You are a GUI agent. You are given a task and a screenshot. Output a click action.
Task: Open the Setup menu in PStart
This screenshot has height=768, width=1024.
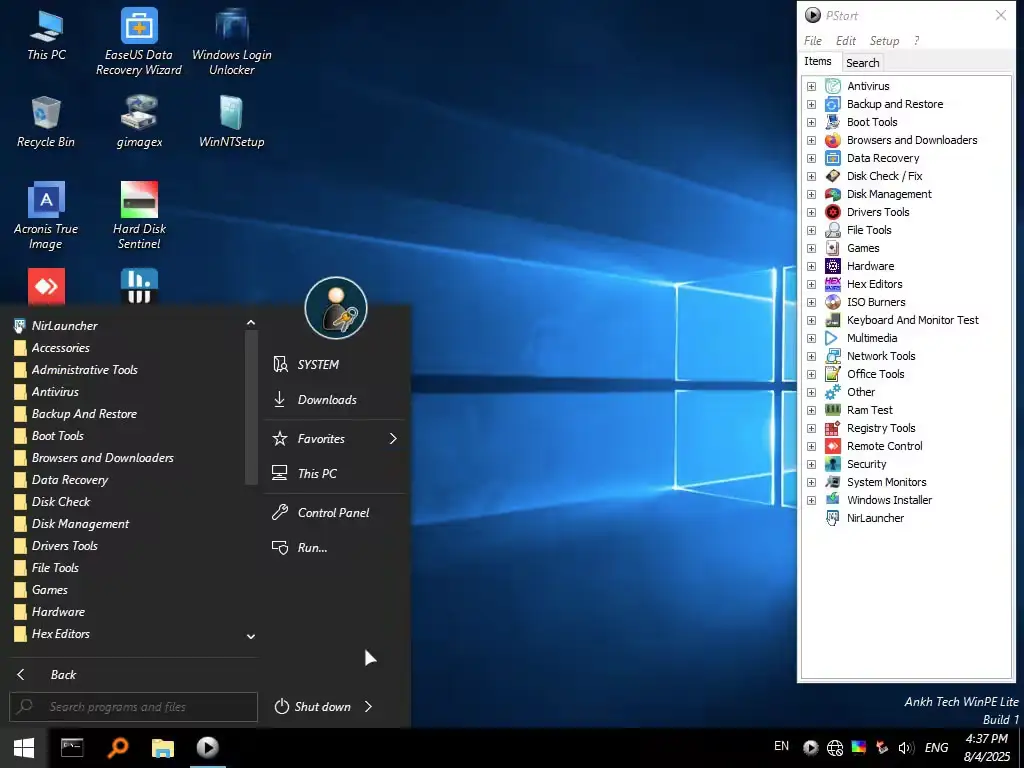pos(884,41)
